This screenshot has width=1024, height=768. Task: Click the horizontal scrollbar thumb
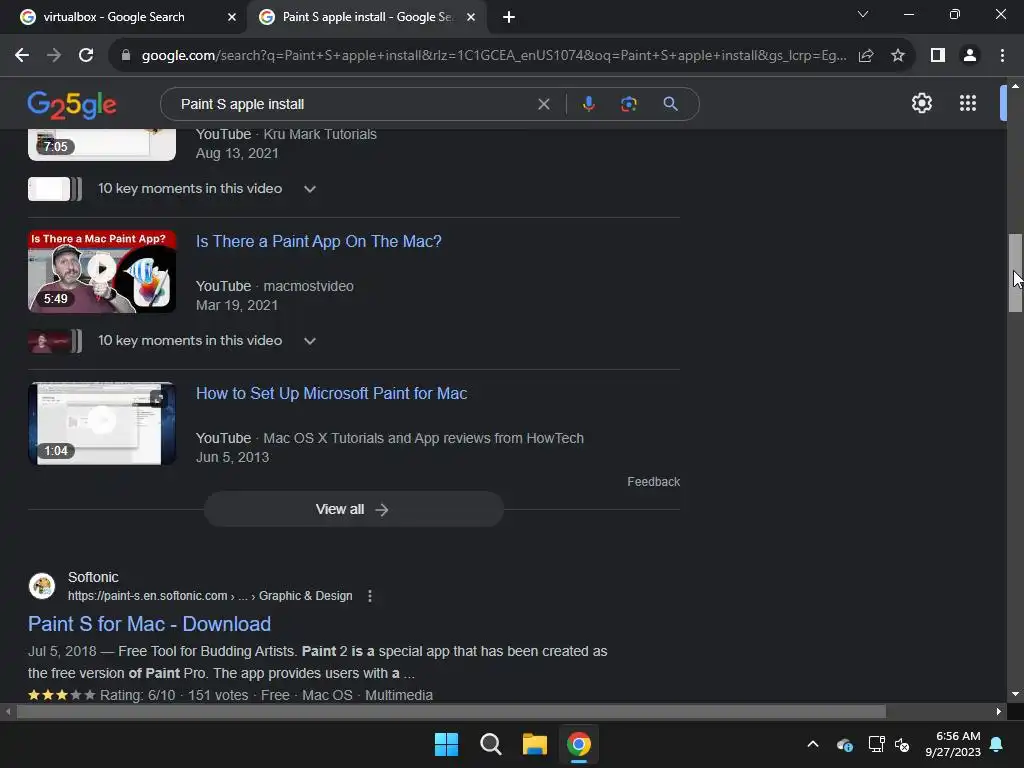click(x=451, y=711)
